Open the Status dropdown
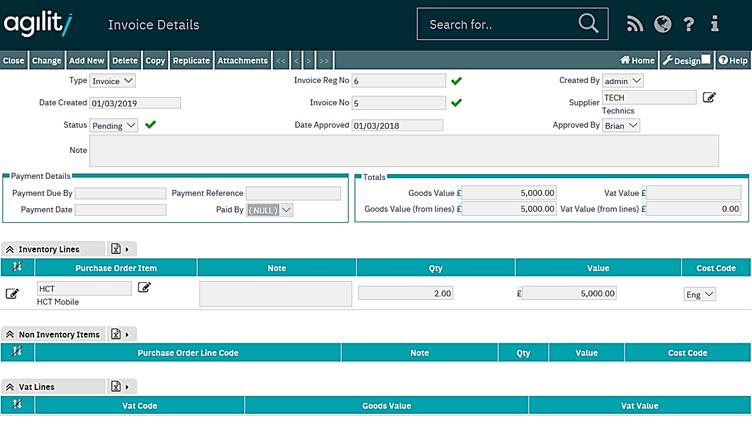The width and height of the screenshot is (752, 424). pyautogui.click(x=114, y=126)
